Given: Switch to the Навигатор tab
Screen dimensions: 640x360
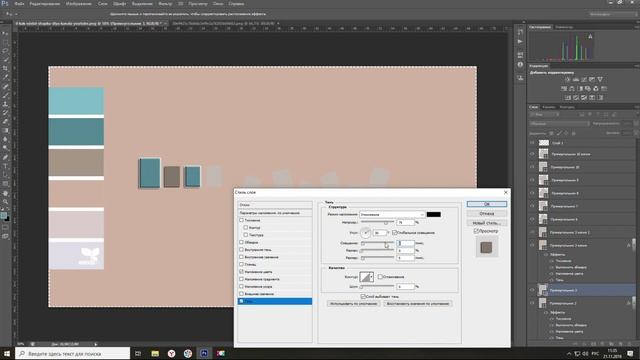Looking at the screenshot, I should click(564, 27).
